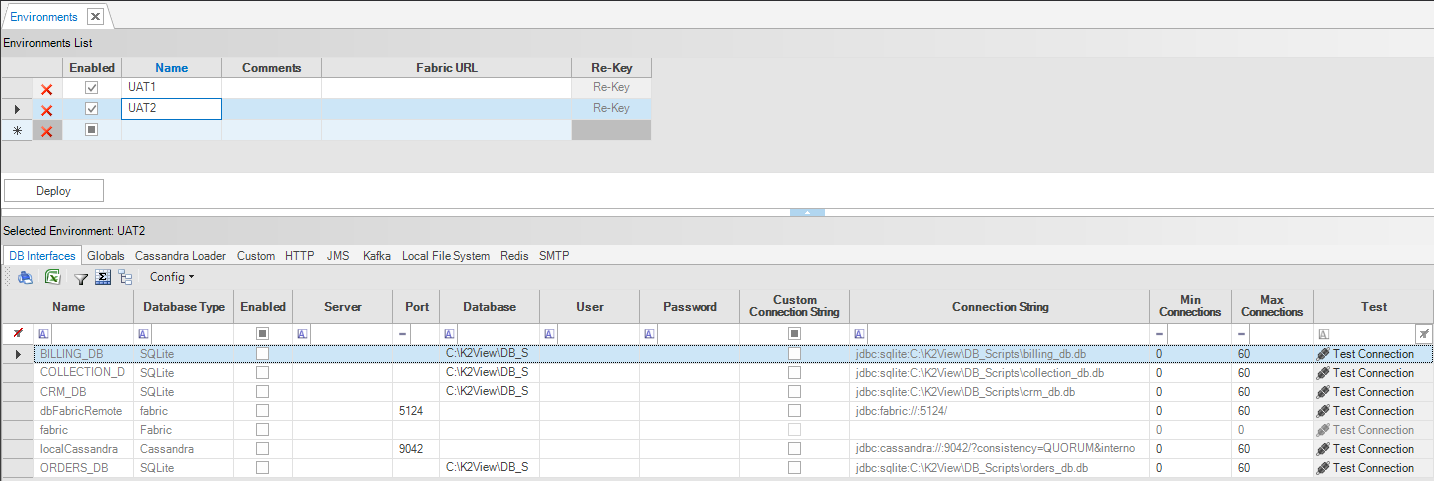Image resolution: width=1434 pixels, height=481 pixels.
Task: Delete the UAT1 environment with its red X
Action: [46, 89]
